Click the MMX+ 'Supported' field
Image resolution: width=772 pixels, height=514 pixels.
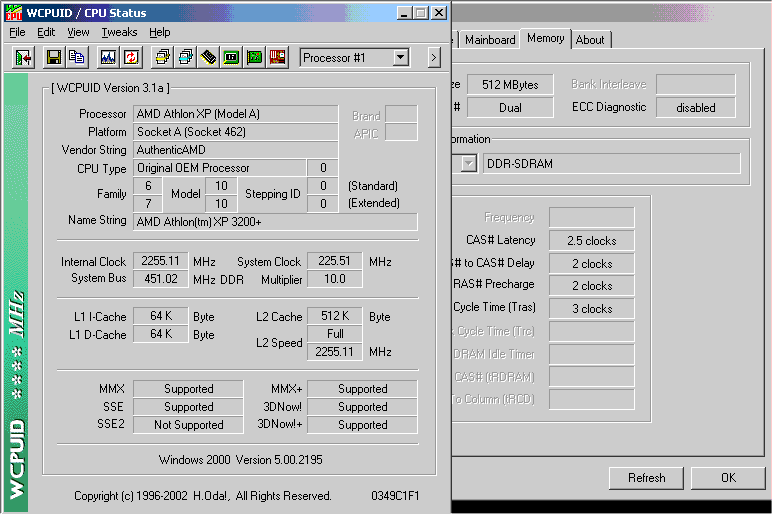pos(362,389)
